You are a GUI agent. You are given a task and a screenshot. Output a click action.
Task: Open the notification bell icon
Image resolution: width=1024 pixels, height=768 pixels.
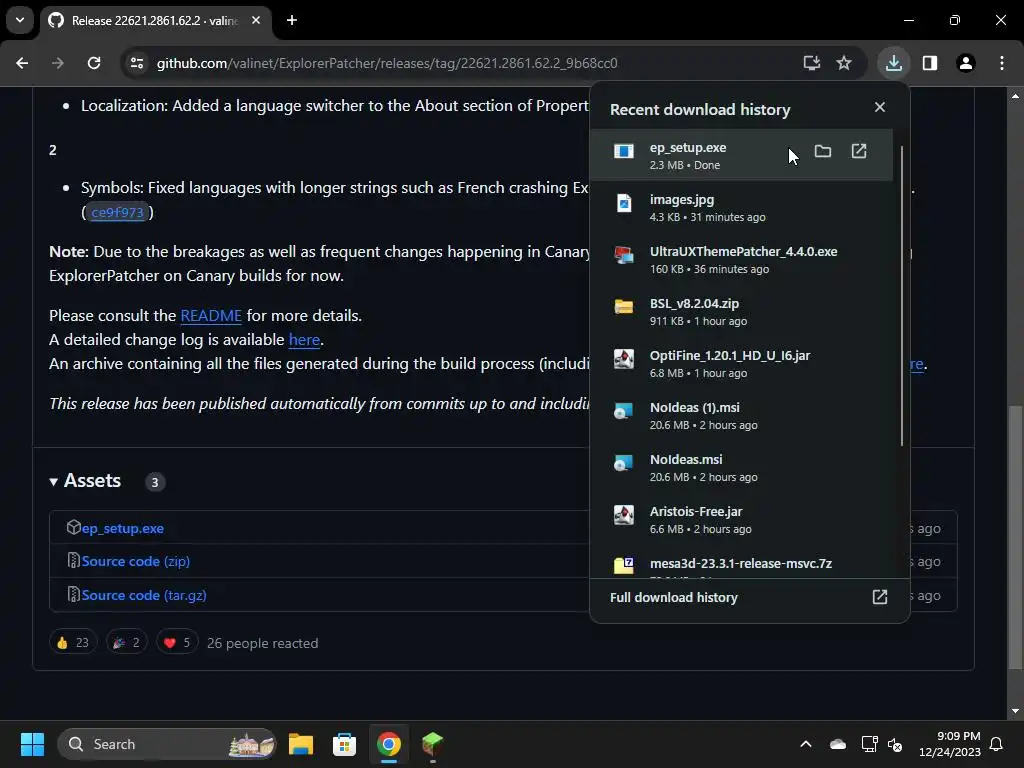[997, 744]
